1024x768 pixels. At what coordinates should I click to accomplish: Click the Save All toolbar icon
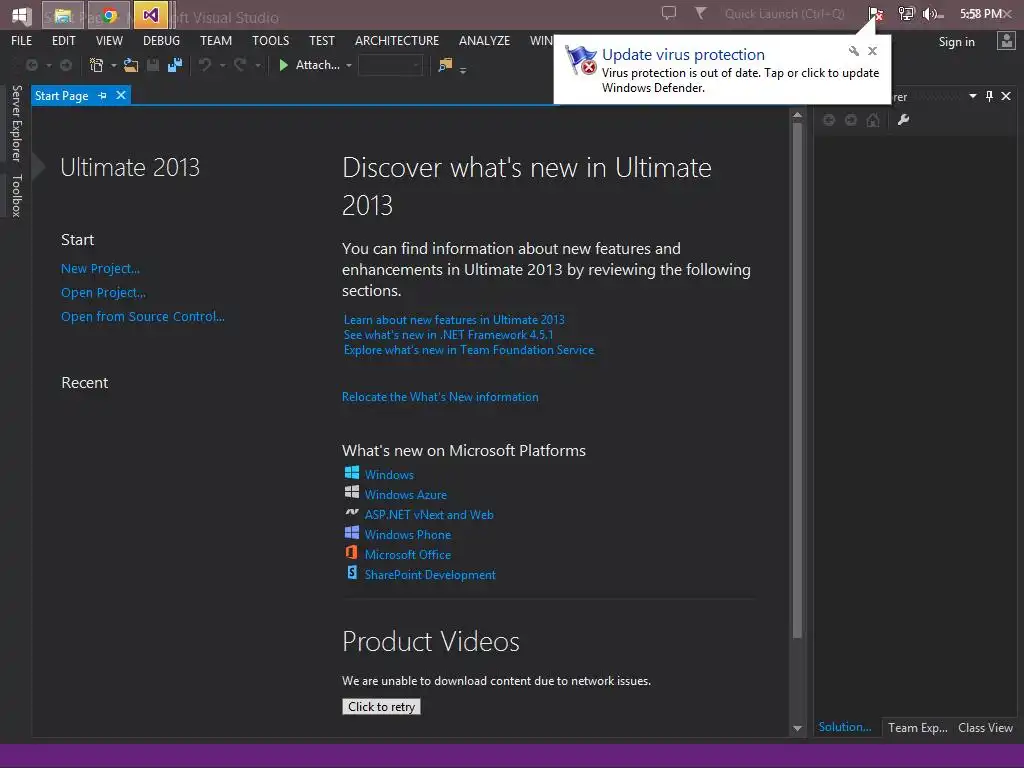point(175,65)
